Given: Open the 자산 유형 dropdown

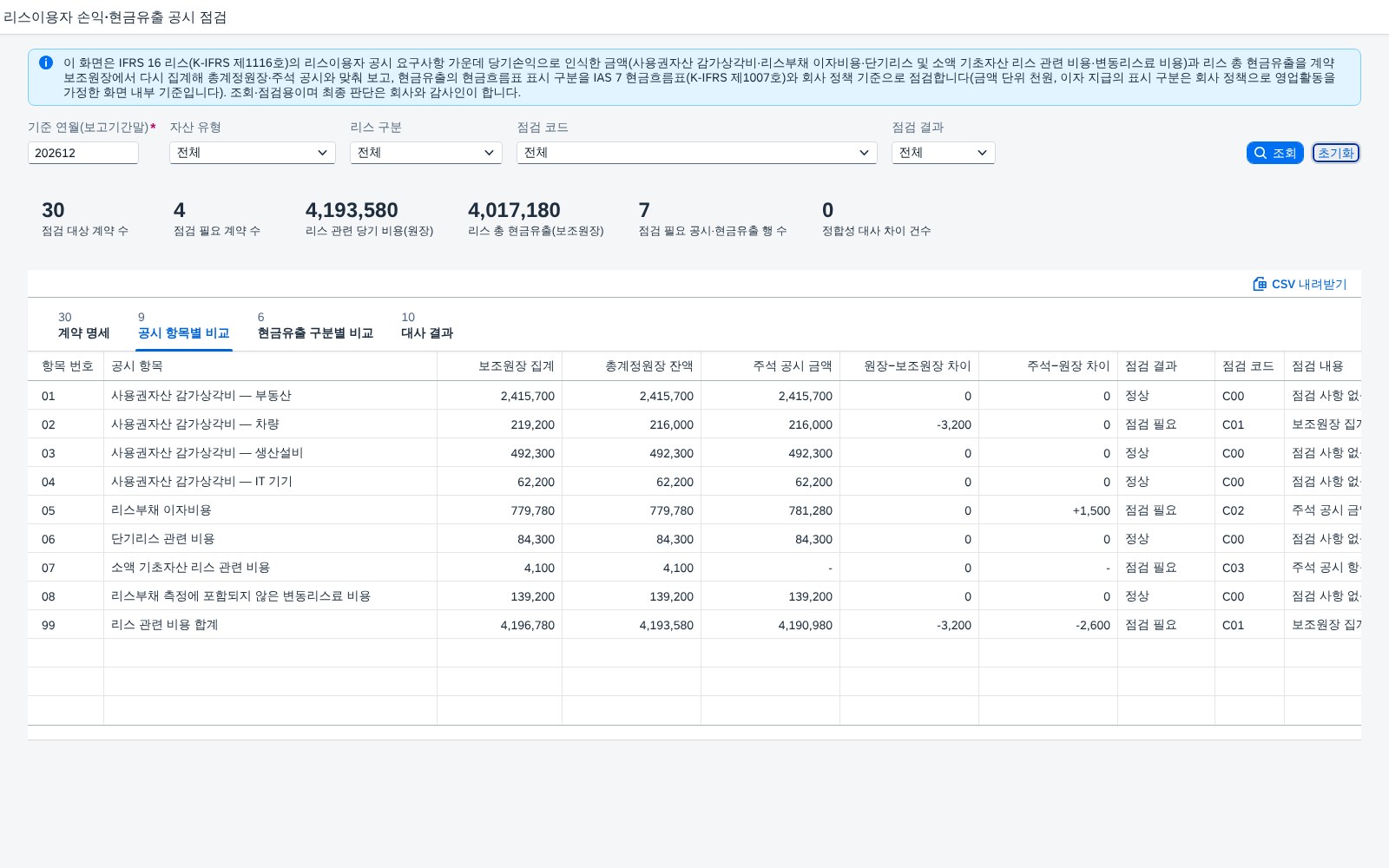Looking at the screenshot, I should pyautogui.click(x=253, y=153).
